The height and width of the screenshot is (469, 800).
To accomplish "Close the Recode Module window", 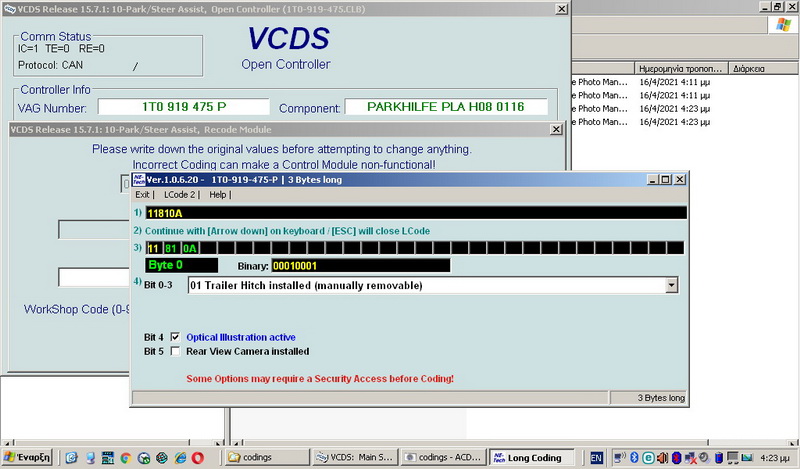I will (557, 130).
